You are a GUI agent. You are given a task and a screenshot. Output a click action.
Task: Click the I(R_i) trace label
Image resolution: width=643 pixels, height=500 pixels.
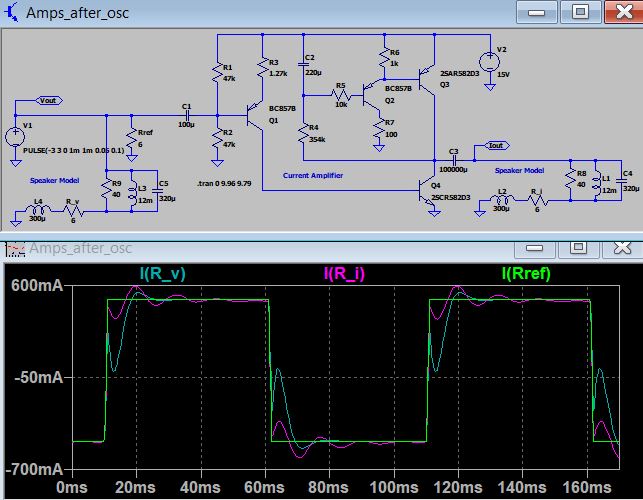coord(344,273)
